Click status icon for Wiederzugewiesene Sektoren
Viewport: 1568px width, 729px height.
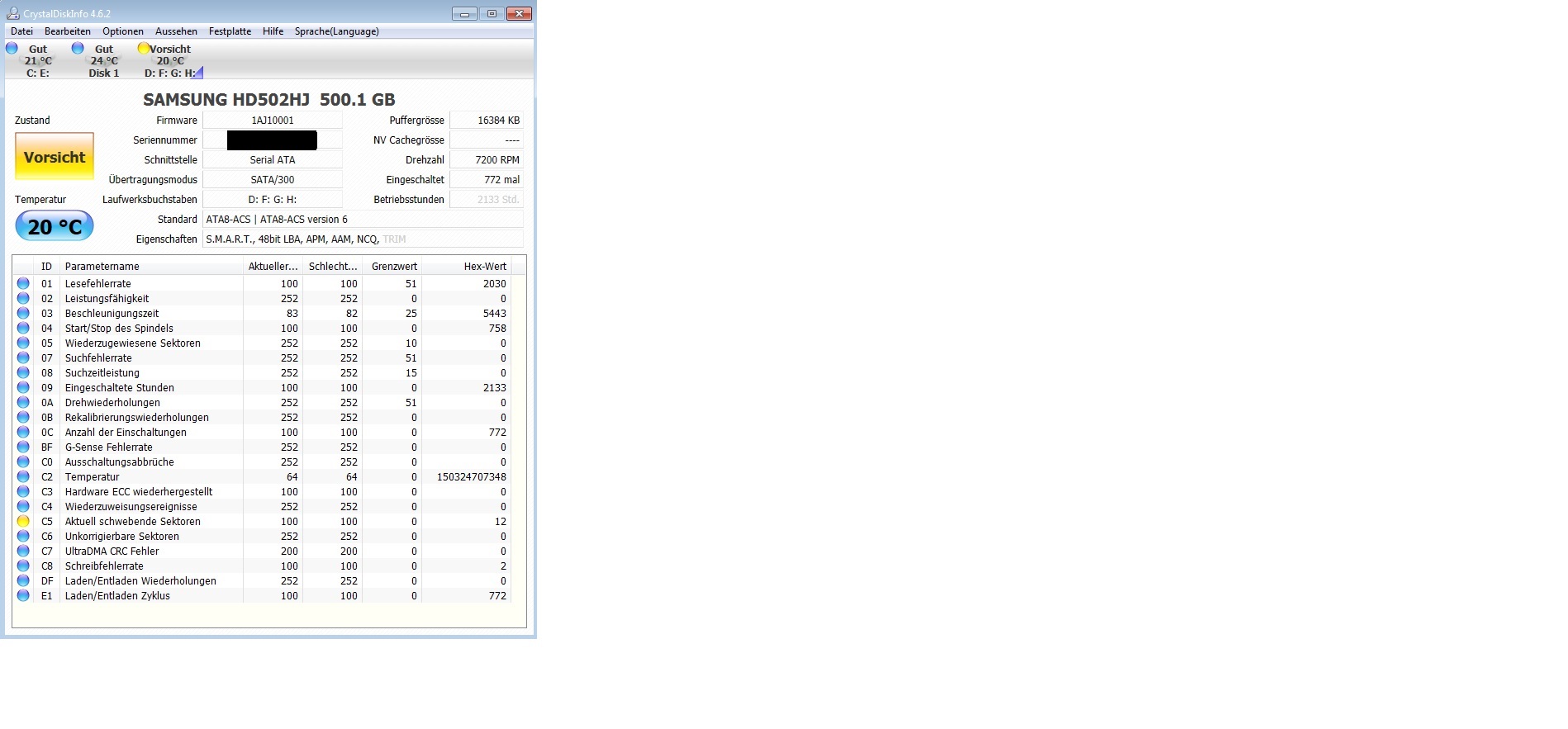[x=23, y=343]
